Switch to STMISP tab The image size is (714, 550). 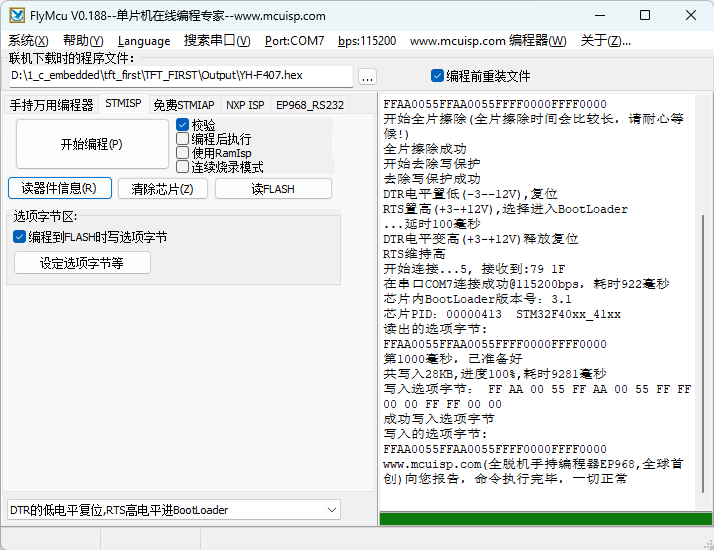click(x=123, y=103)
